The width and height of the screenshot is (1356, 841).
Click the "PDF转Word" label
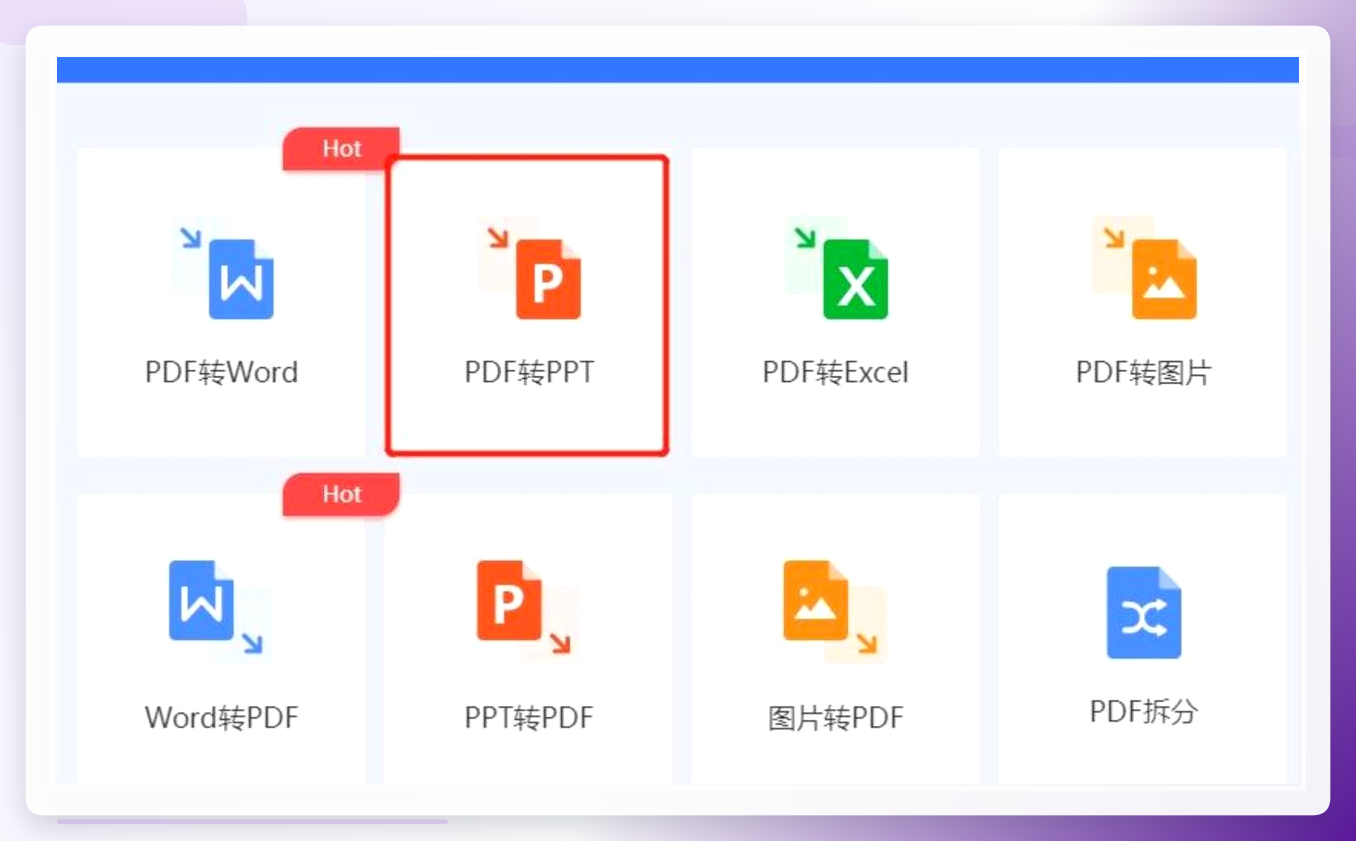pyautogui.click(x=222, y=373)
